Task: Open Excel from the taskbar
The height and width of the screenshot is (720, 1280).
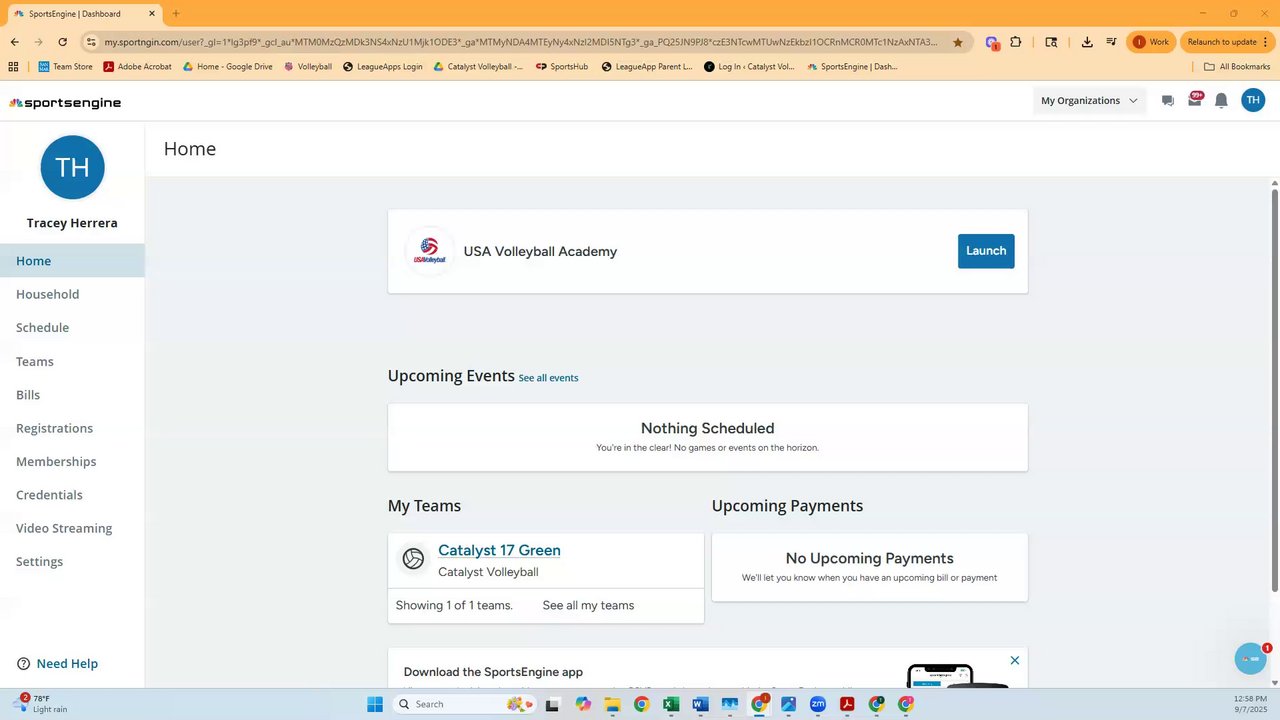Action: [x=671, y=704]
